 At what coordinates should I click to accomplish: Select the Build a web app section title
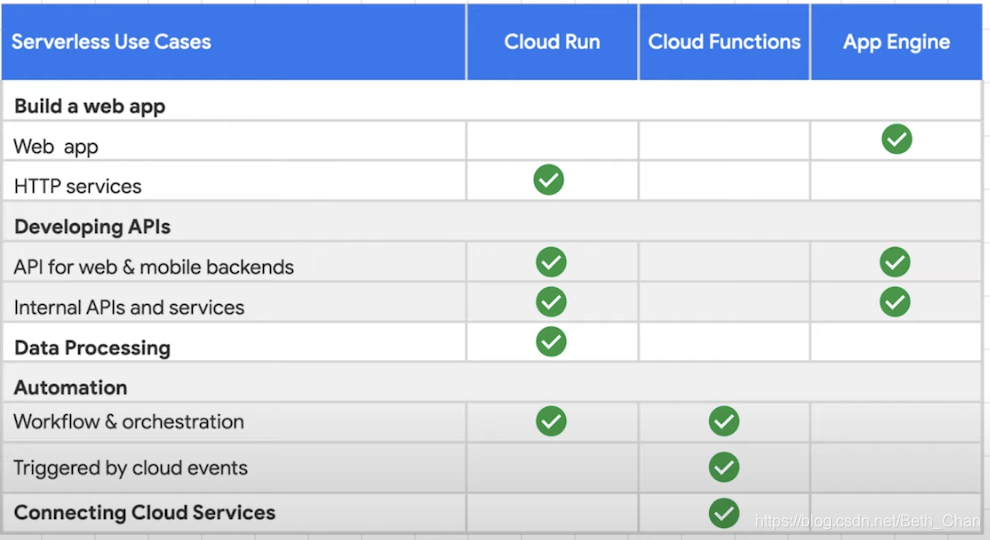pos(90,106)
